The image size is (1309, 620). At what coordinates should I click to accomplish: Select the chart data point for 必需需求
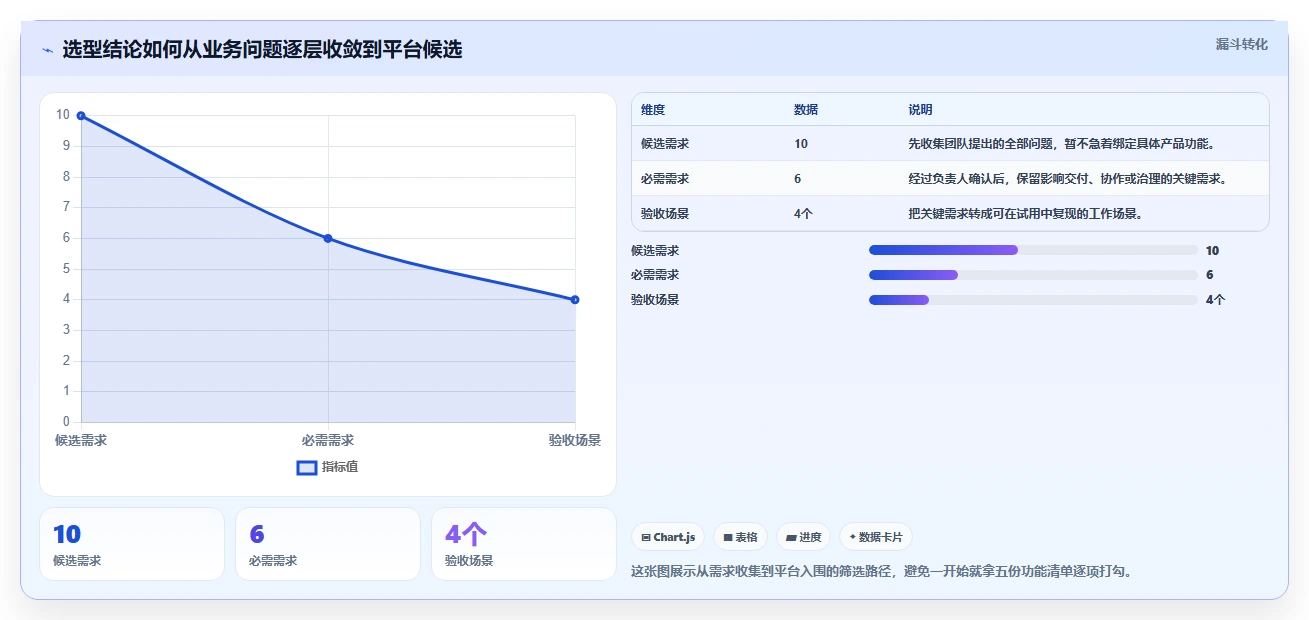tap(328, 238)
